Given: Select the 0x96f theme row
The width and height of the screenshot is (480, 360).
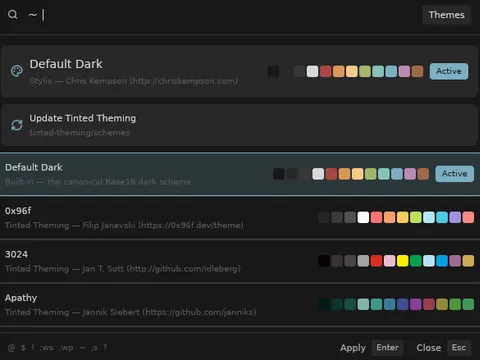Looking at the screenshot, I should pyautogui.click(x=240, y=218).
